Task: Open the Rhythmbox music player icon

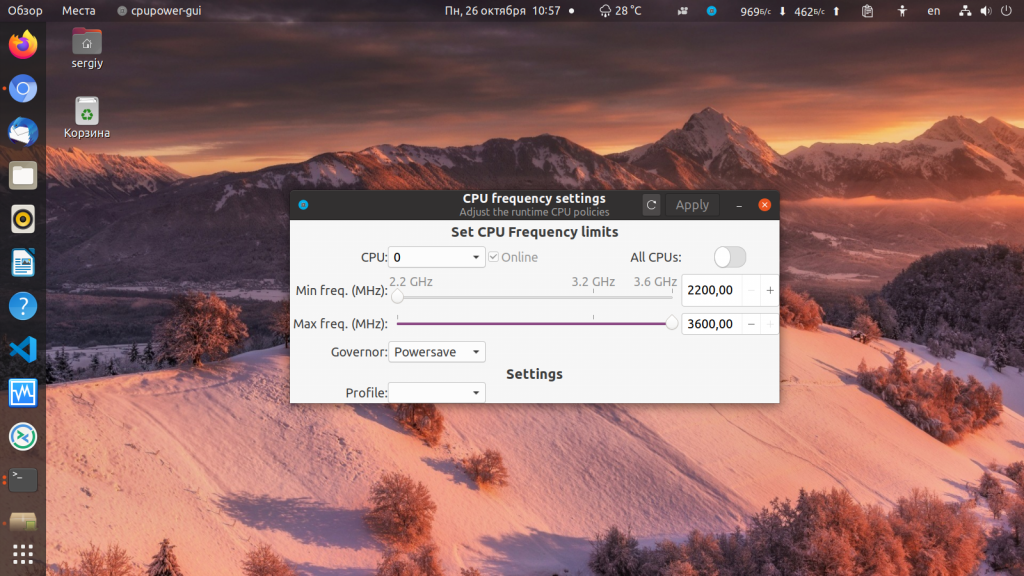Action: (23, 219)
